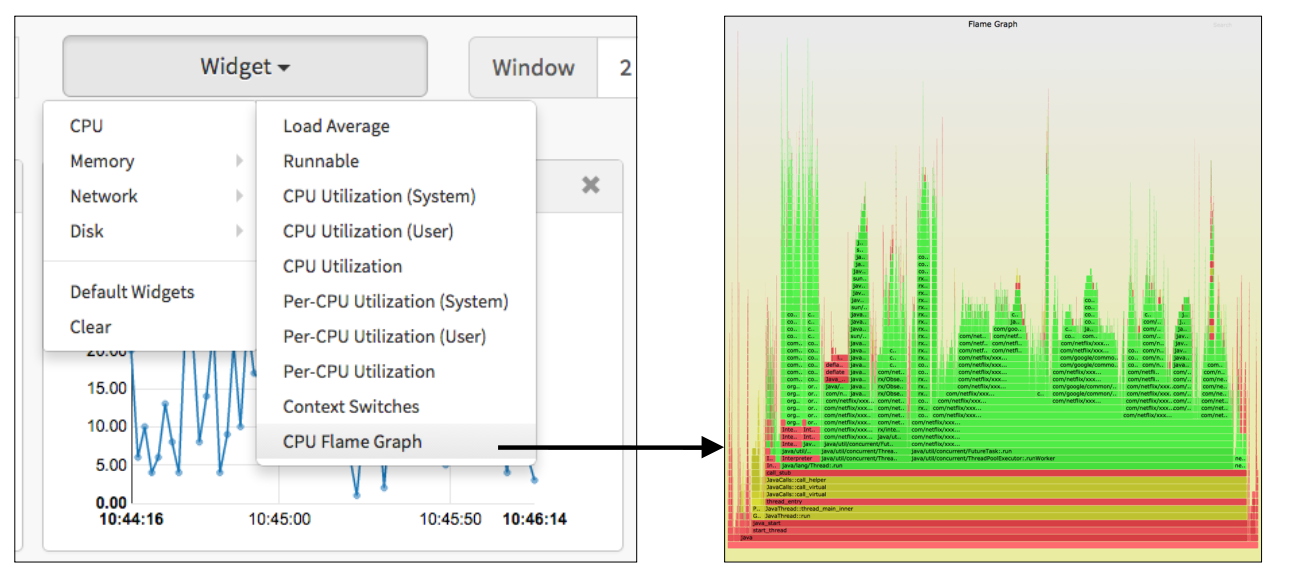Viewport: 1290px width, 581px height.
Task: Select CPU in the widget menu
Action: 86,126
